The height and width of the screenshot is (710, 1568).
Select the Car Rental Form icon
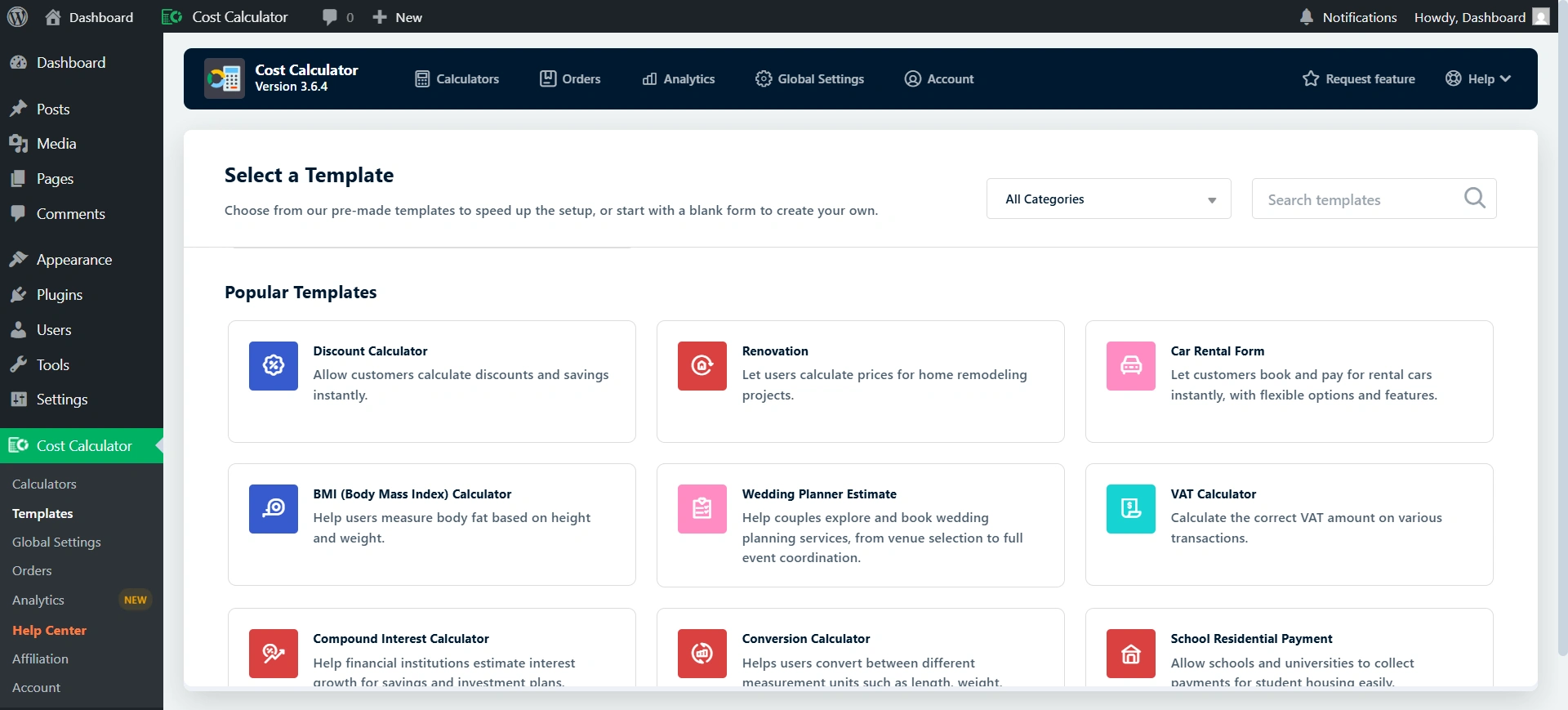coord(1131,365)
